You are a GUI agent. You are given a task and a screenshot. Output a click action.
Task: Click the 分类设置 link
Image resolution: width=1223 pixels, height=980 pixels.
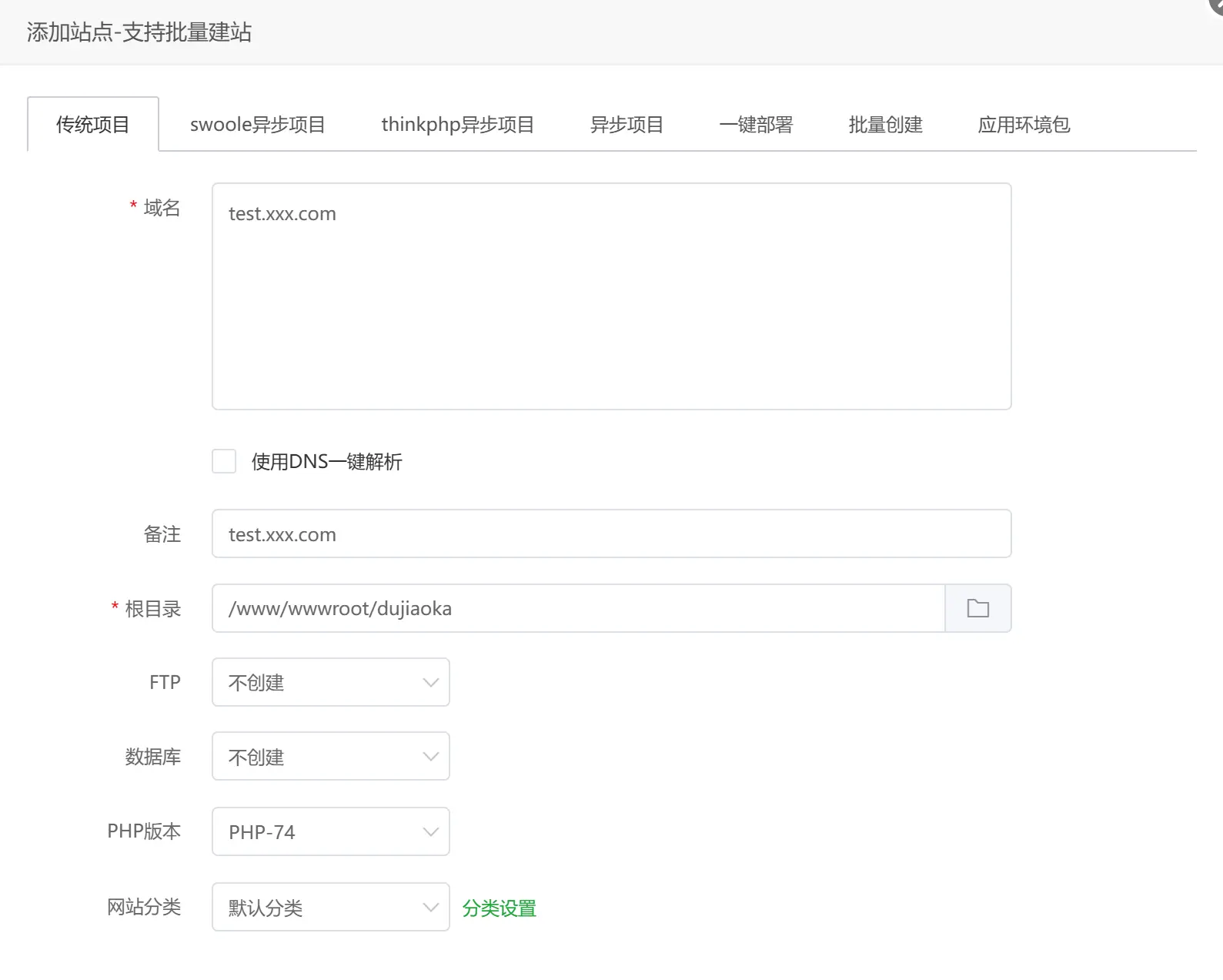[x=499, y=908]
